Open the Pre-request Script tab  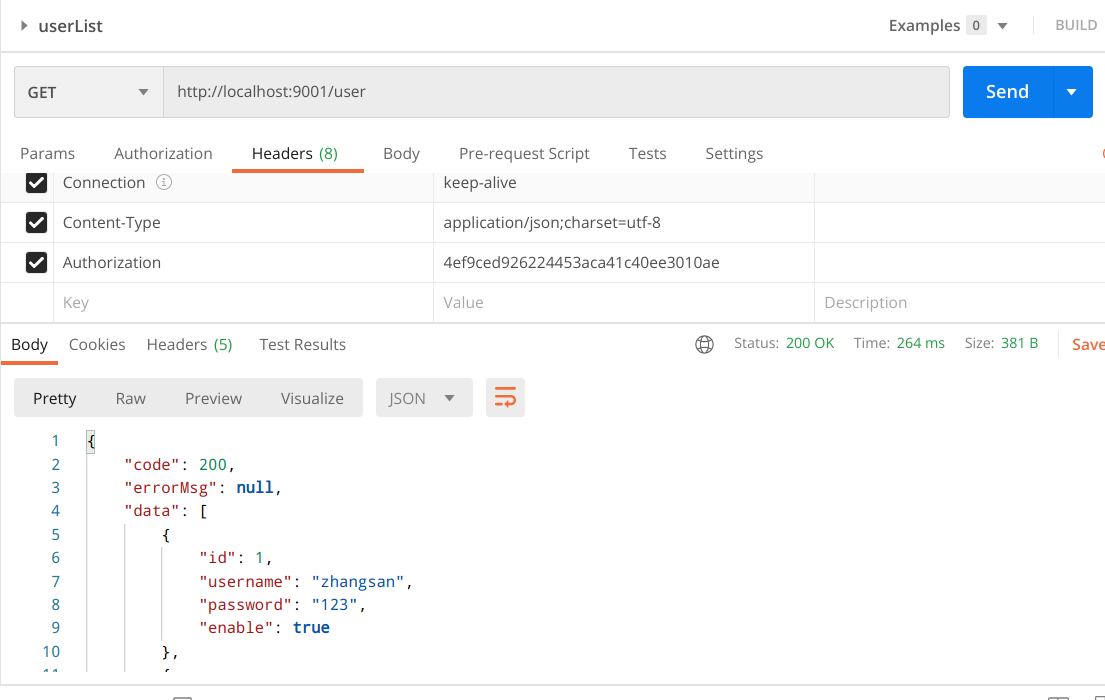[524, 154]
